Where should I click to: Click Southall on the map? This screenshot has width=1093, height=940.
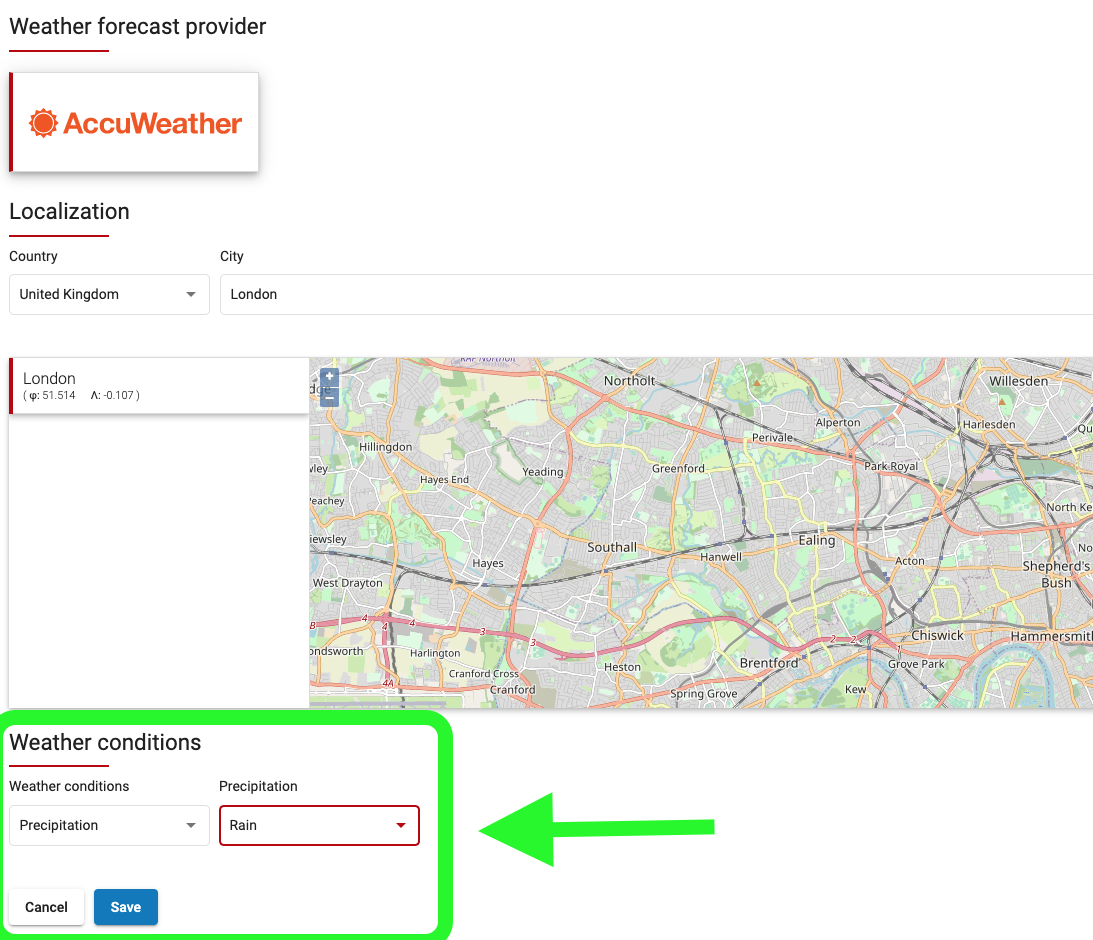[x=612, y=547]
